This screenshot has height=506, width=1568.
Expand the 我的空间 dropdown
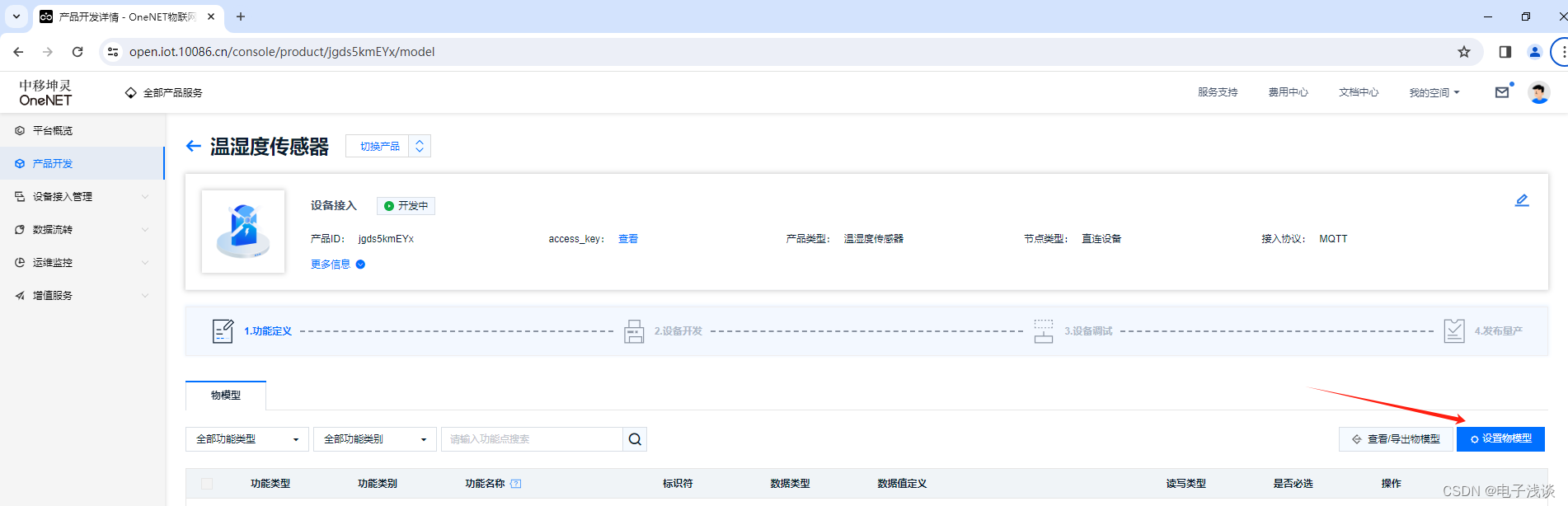pos(1434,92)
